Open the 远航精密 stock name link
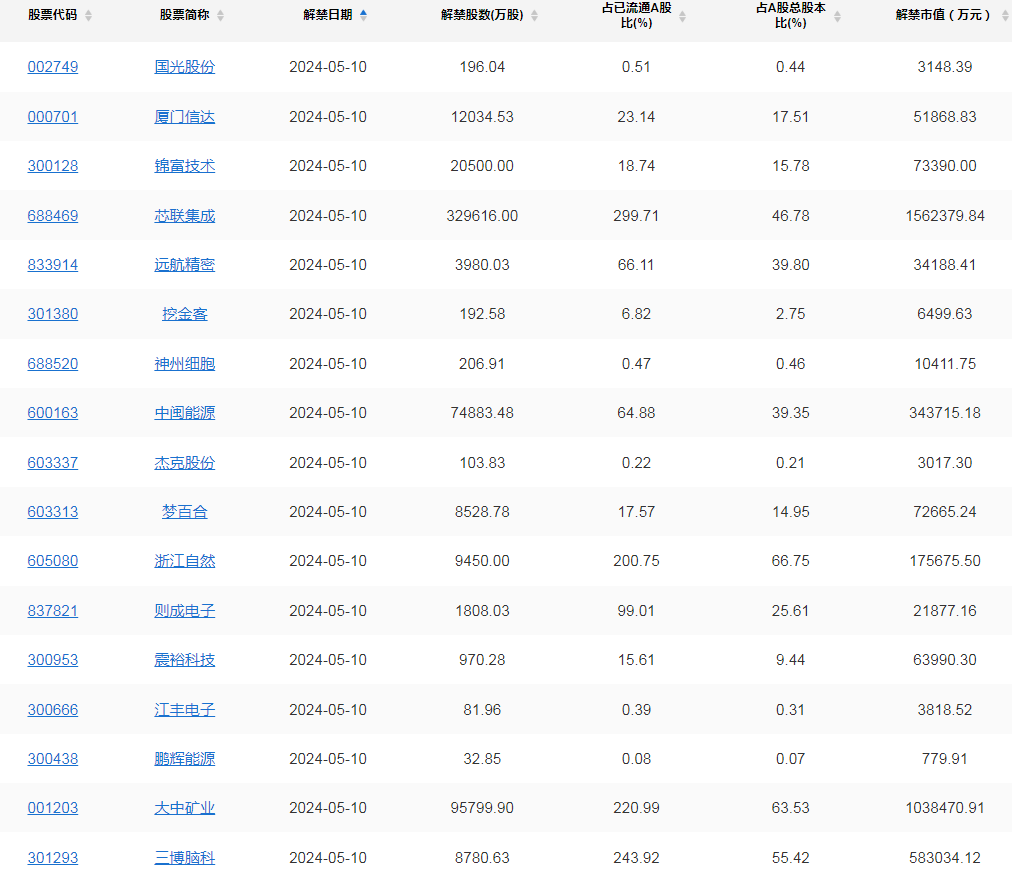 point(185,265)
